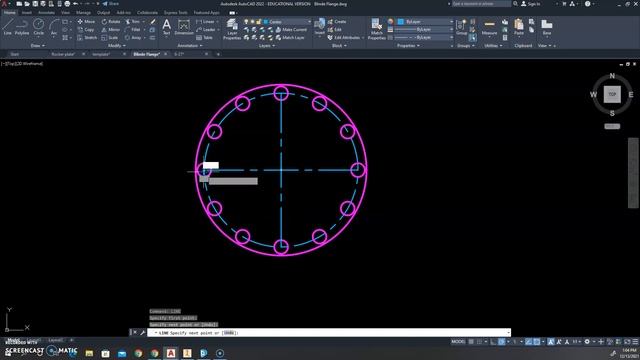
Task: Click Create block button
Action: pyautogui.click(x=337, y=21)
